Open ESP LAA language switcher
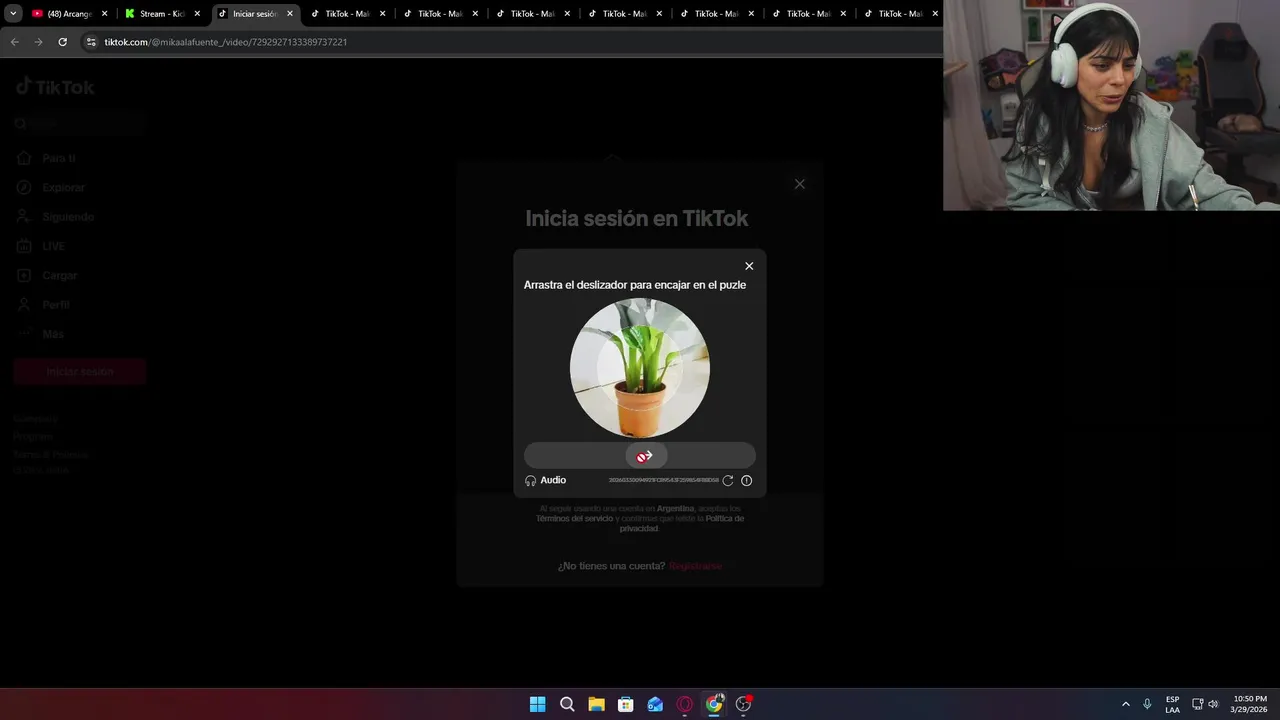The height and width of the screenshot is (720, 1280). [1172, 704]
